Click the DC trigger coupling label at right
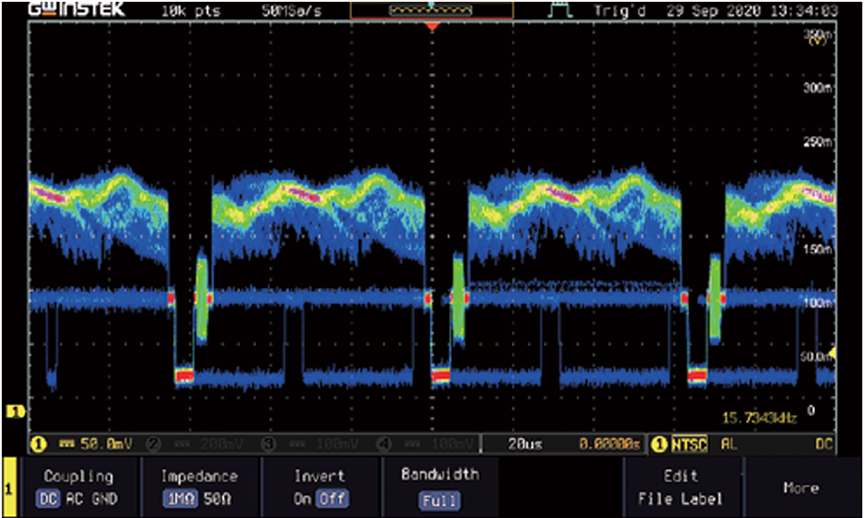Image resolution: width=865 pixels, height=518 pixels. (x=824, y=444)
